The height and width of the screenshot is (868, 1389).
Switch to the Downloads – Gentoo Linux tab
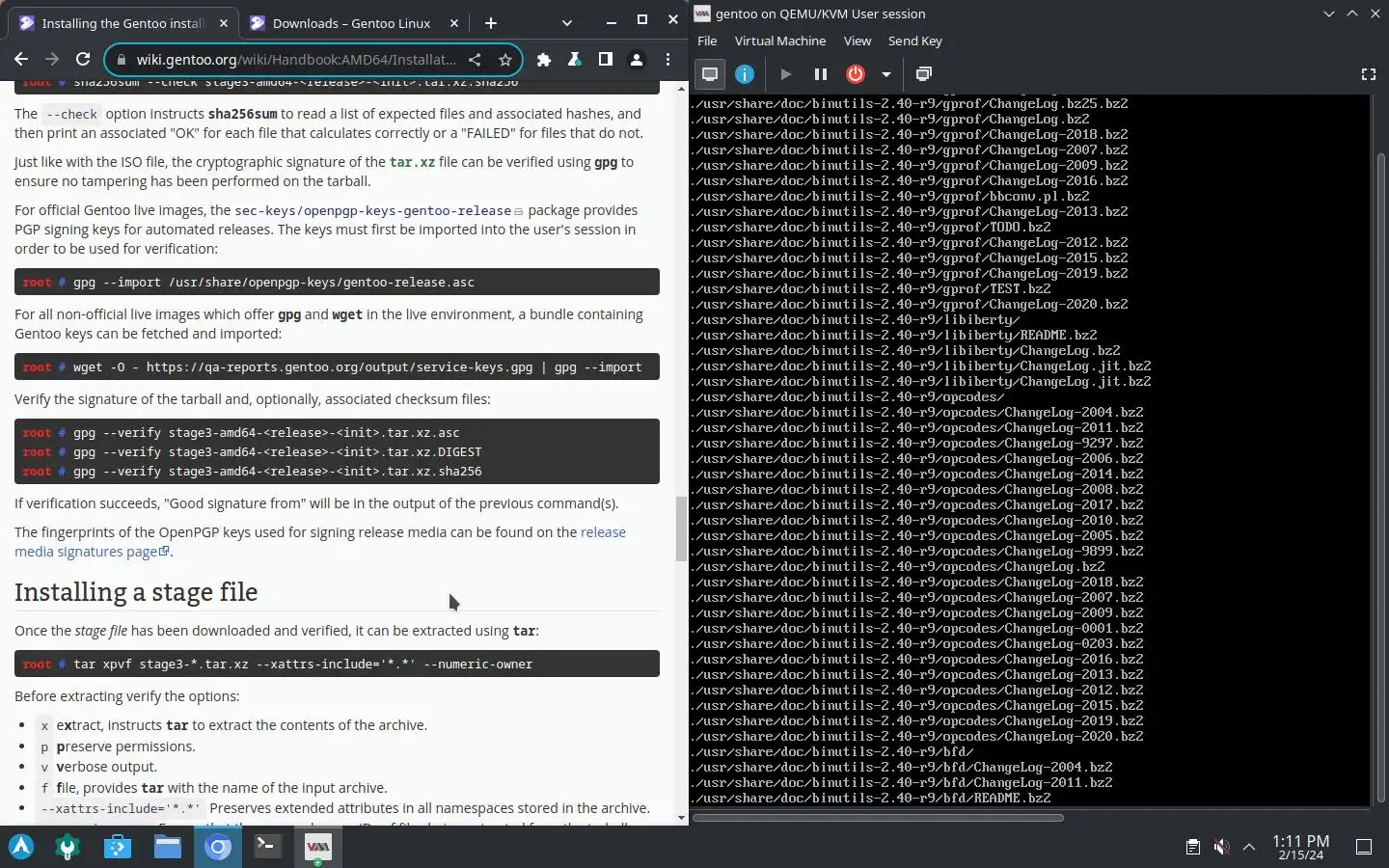[353, 23]
